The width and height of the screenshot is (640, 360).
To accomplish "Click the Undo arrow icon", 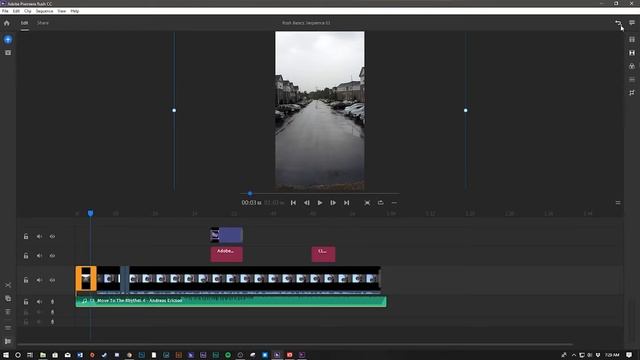I will click(x=618, y=23).
